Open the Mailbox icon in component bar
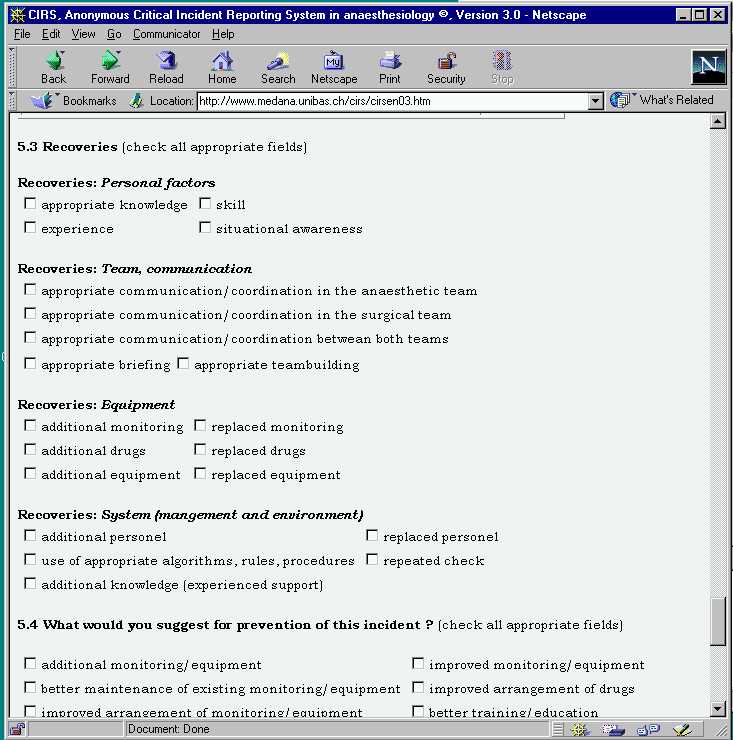733x740 pixels. coord(614,730)
